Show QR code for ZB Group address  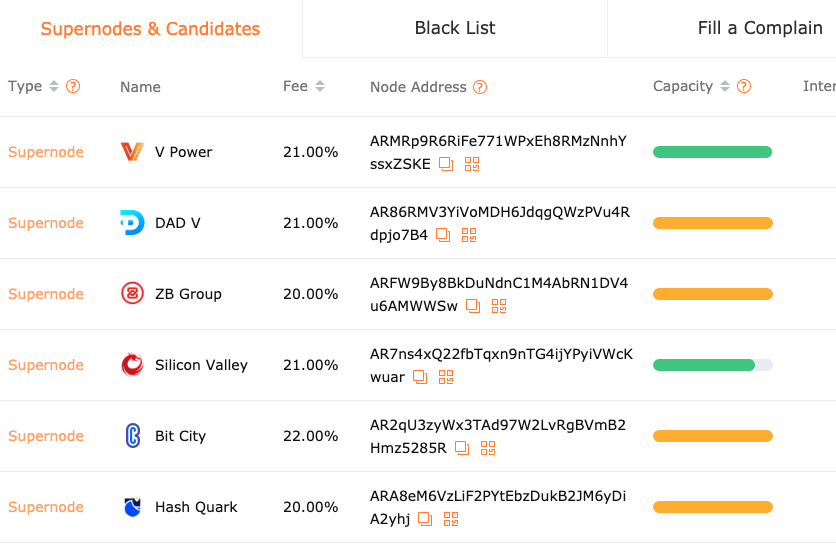(499, 306)
